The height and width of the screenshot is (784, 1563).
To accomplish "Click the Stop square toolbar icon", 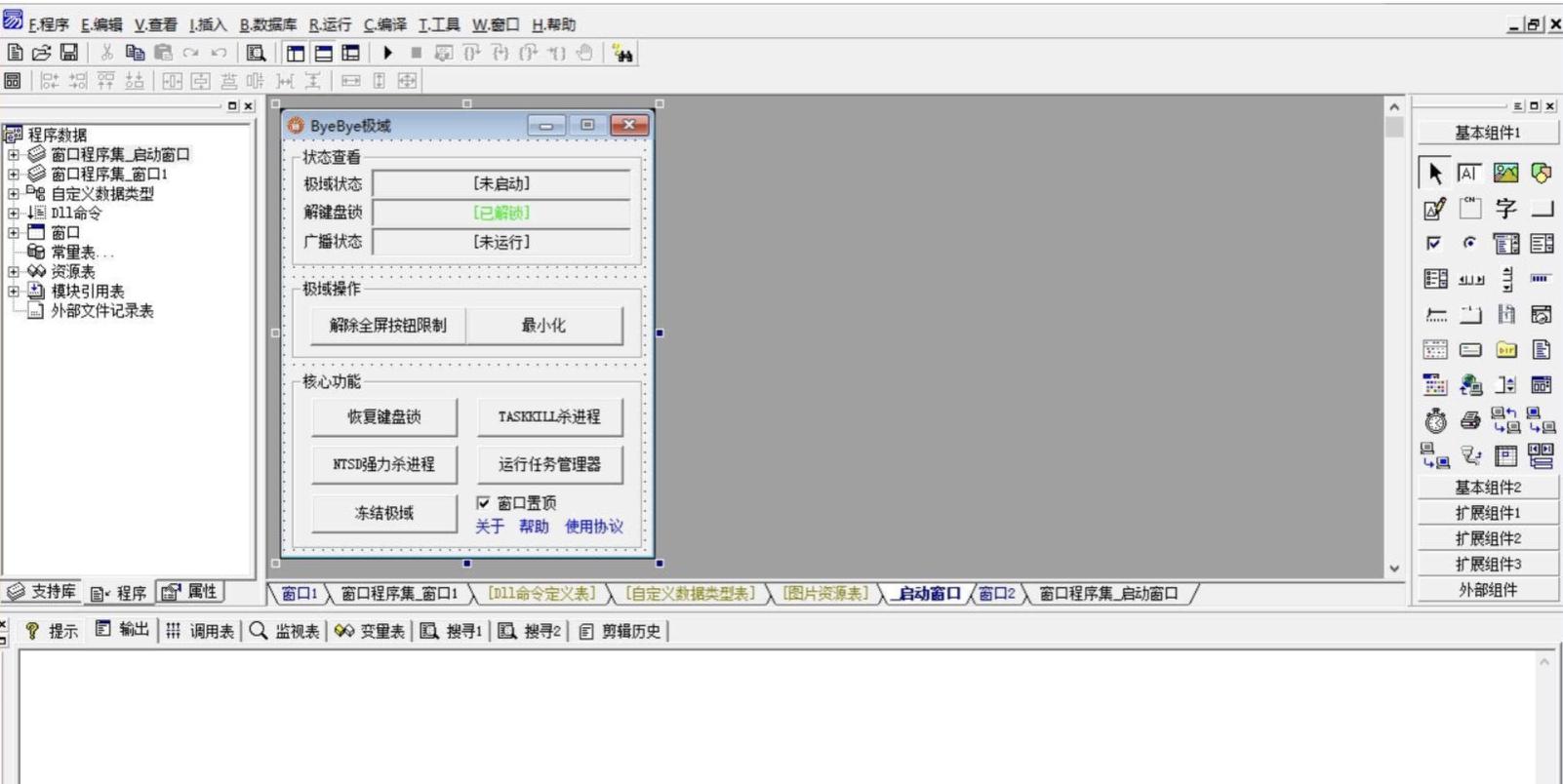I will [x=416, y=53].
